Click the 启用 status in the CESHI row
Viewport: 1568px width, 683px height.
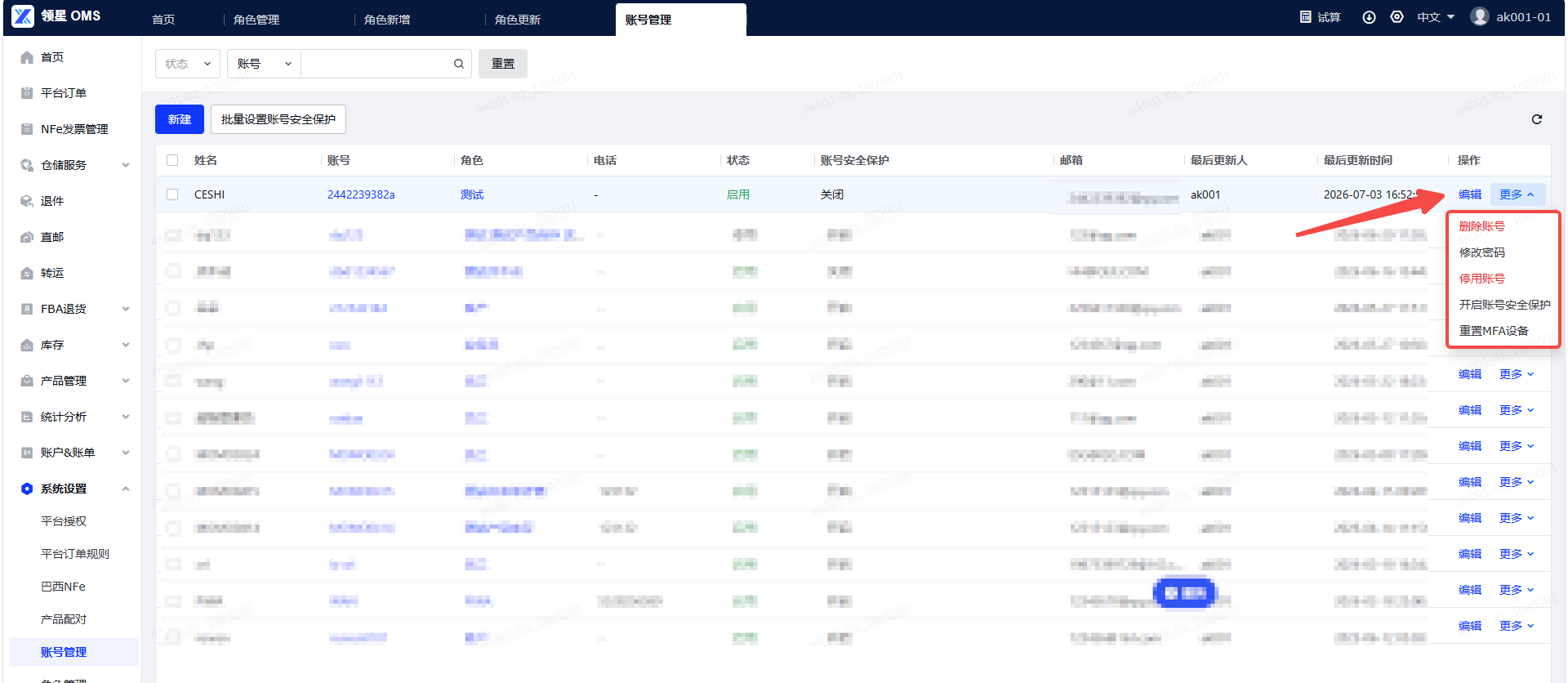tap(738, 194)
